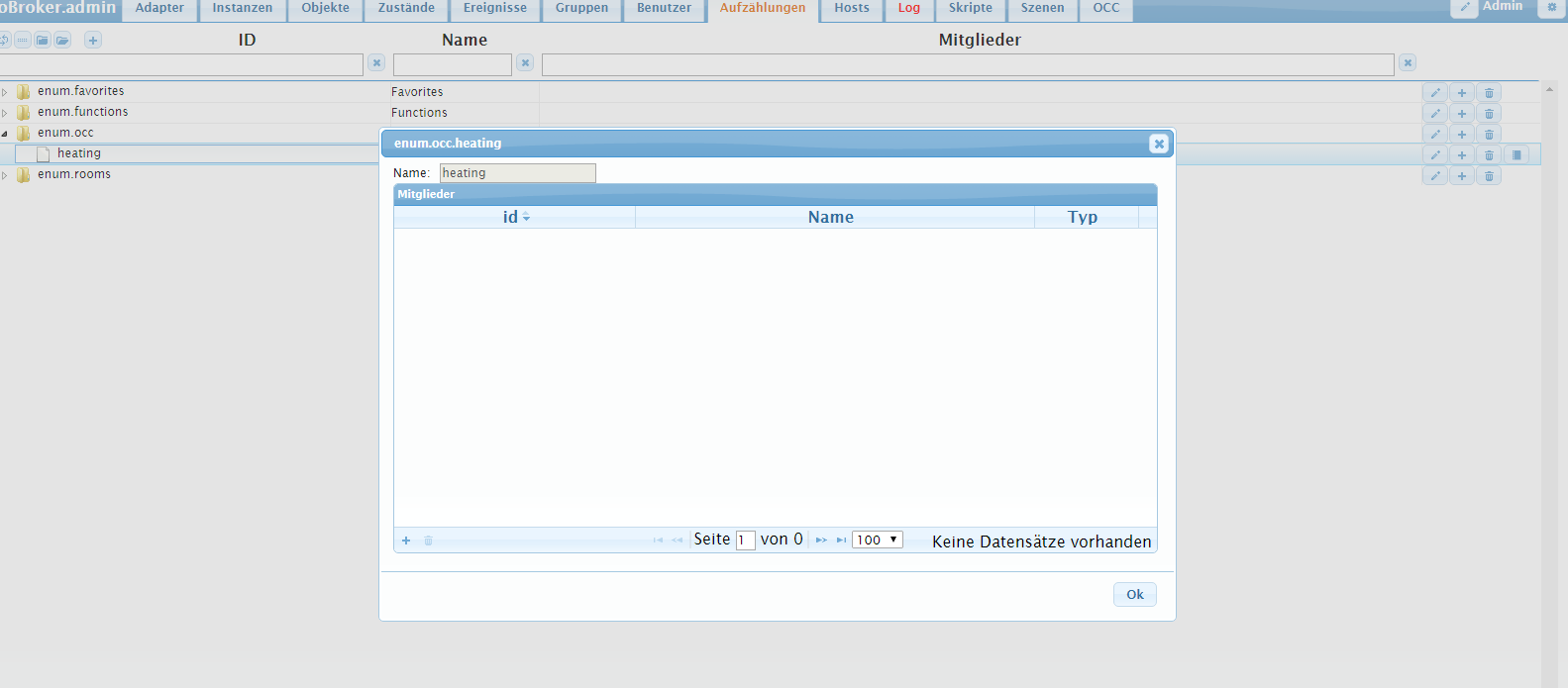
Task: Go to previous page in members pager
Action: pyautogui.click(x=678, y=541)
